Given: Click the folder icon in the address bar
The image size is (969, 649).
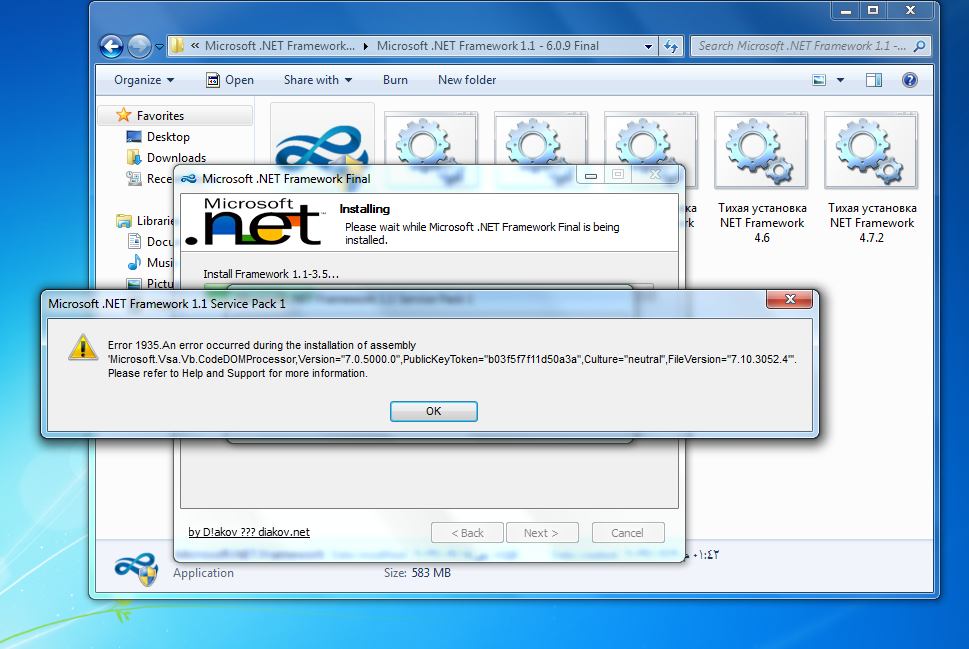Looking at the screenshot, I should (177, 46).
